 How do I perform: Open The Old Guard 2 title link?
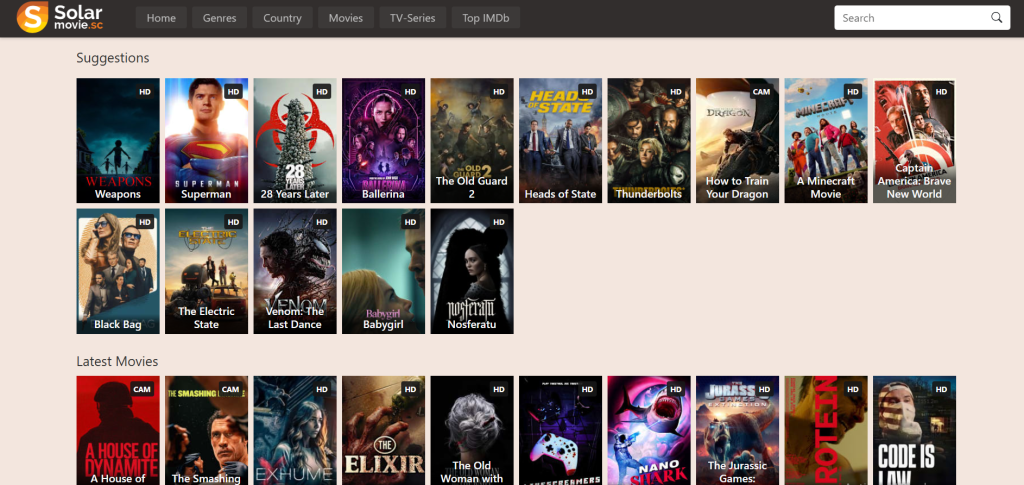(x=472, y=187)
